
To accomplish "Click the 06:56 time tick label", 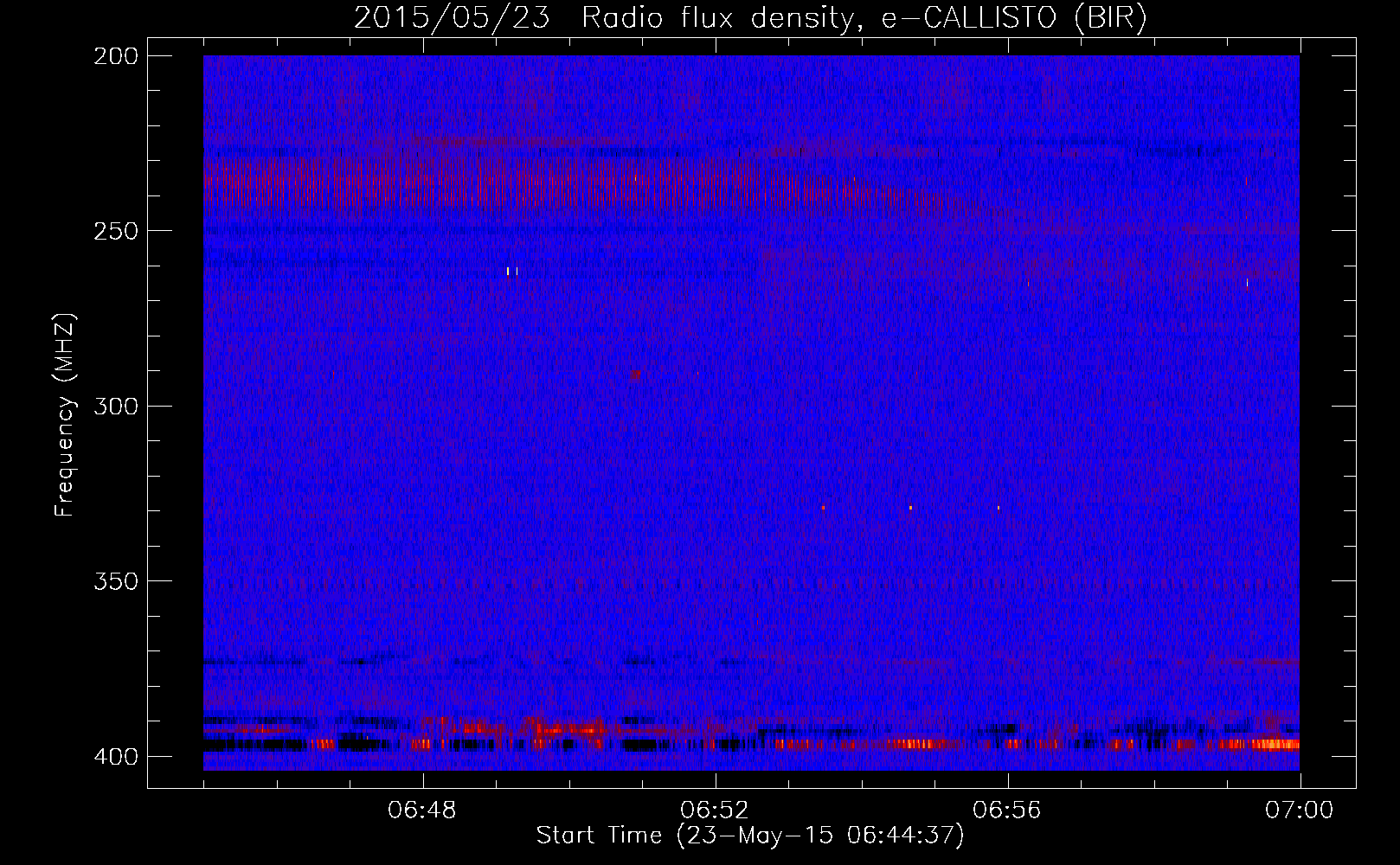I will click(1007, 811).
